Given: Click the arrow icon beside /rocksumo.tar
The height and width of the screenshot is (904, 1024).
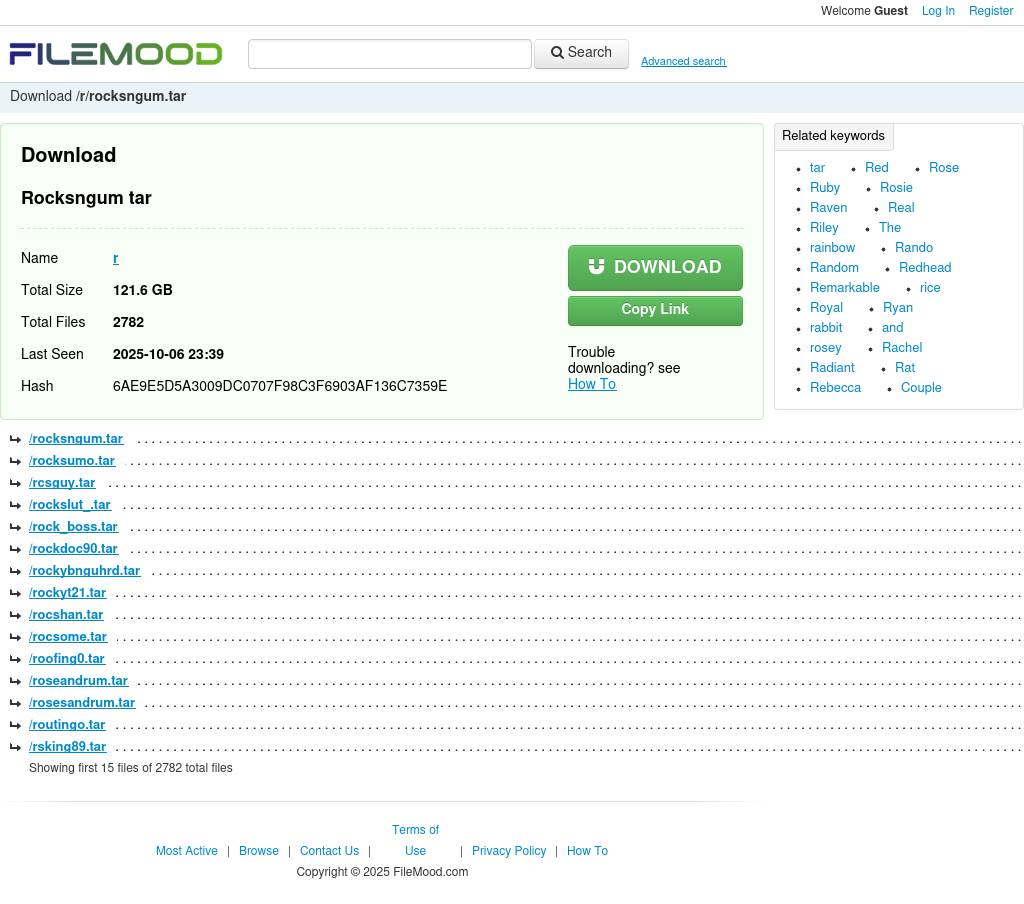Looking at the screenshot, I should (x=15, y=462).
